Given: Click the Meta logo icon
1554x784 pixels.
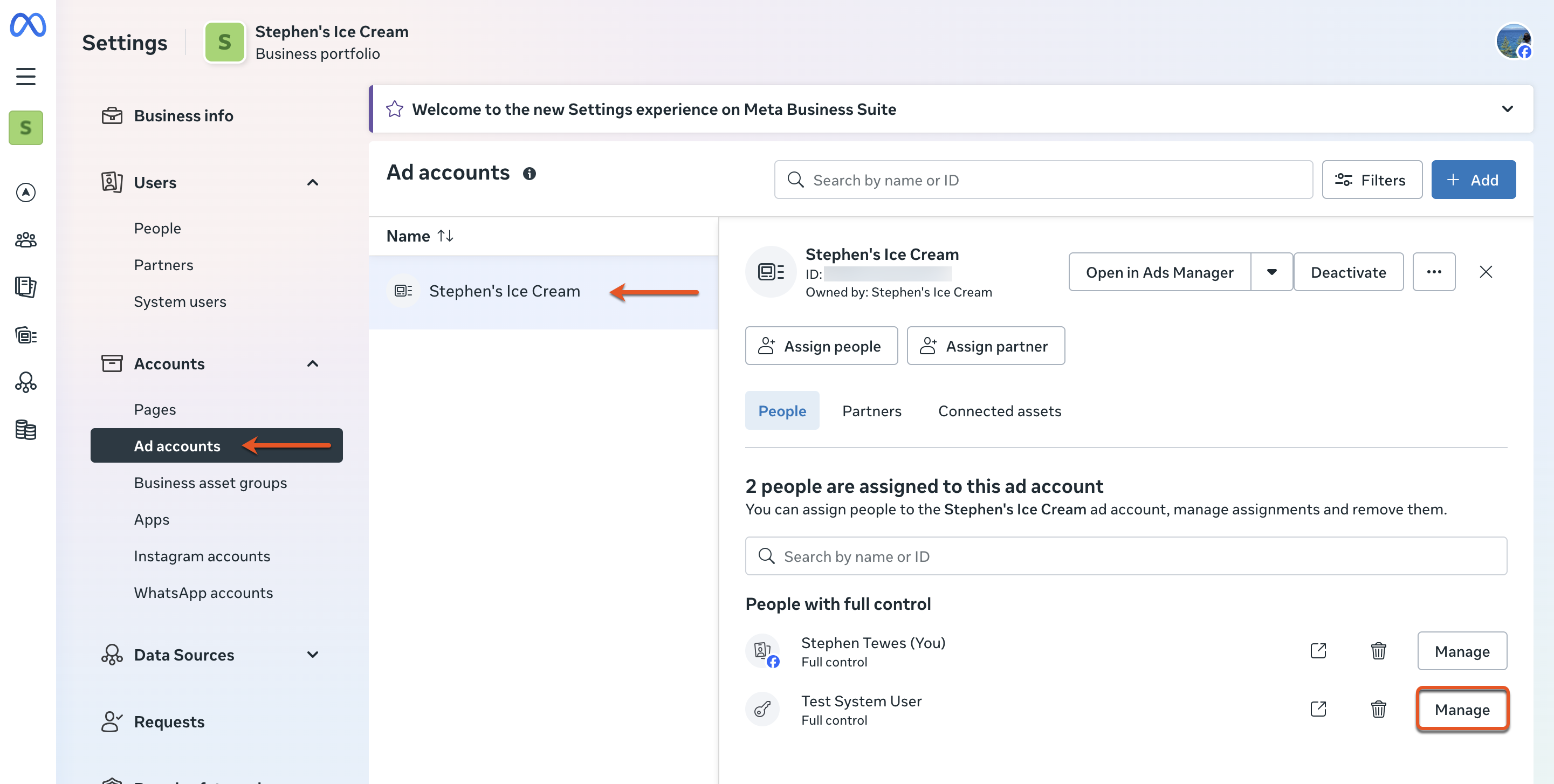Looking at the screenshot, I should pyautogui.click(x=27, y=25).
